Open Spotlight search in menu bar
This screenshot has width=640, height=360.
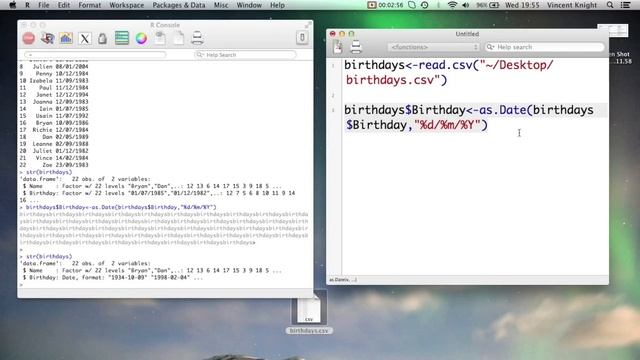pos(610,5)
